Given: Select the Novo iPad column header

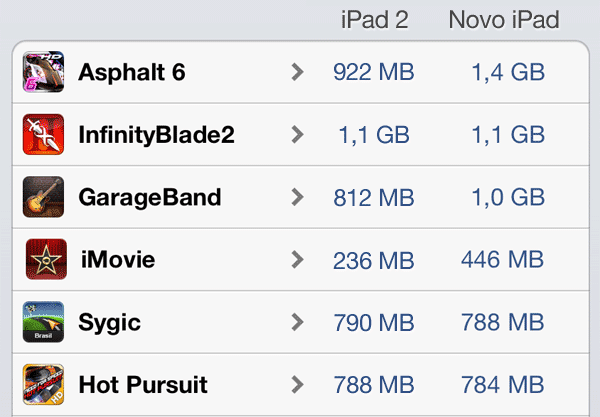Looking at the screenshot, I should coord(504,20).
